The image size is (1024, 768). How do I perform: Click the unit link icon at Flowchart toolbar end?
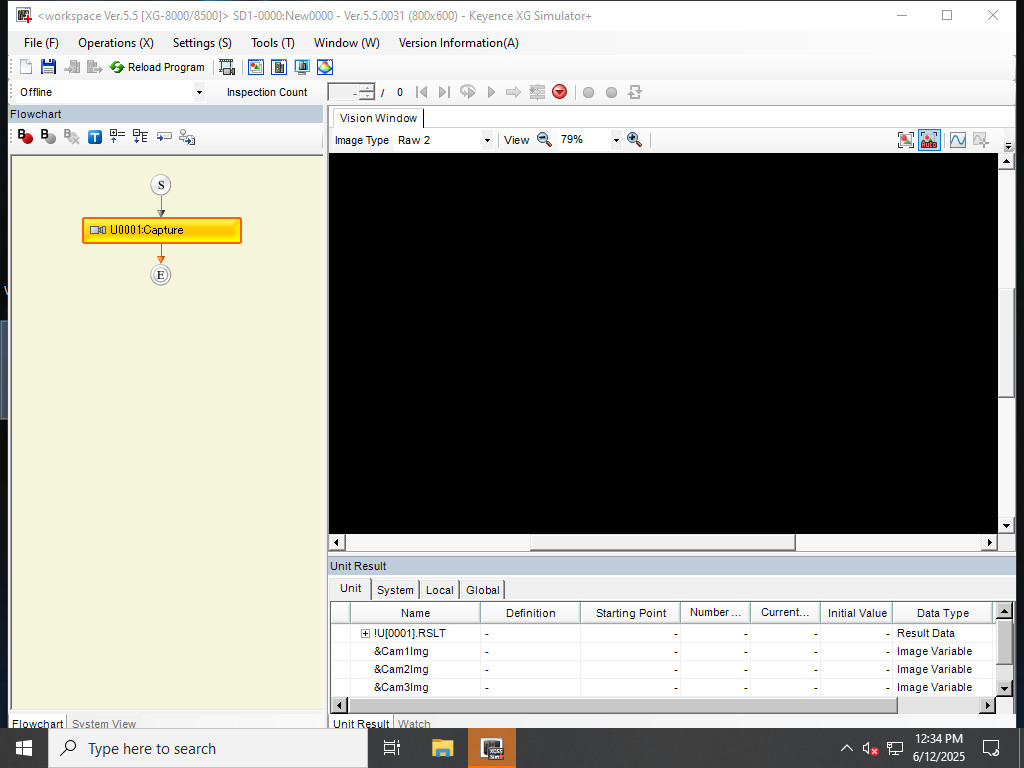187,136
